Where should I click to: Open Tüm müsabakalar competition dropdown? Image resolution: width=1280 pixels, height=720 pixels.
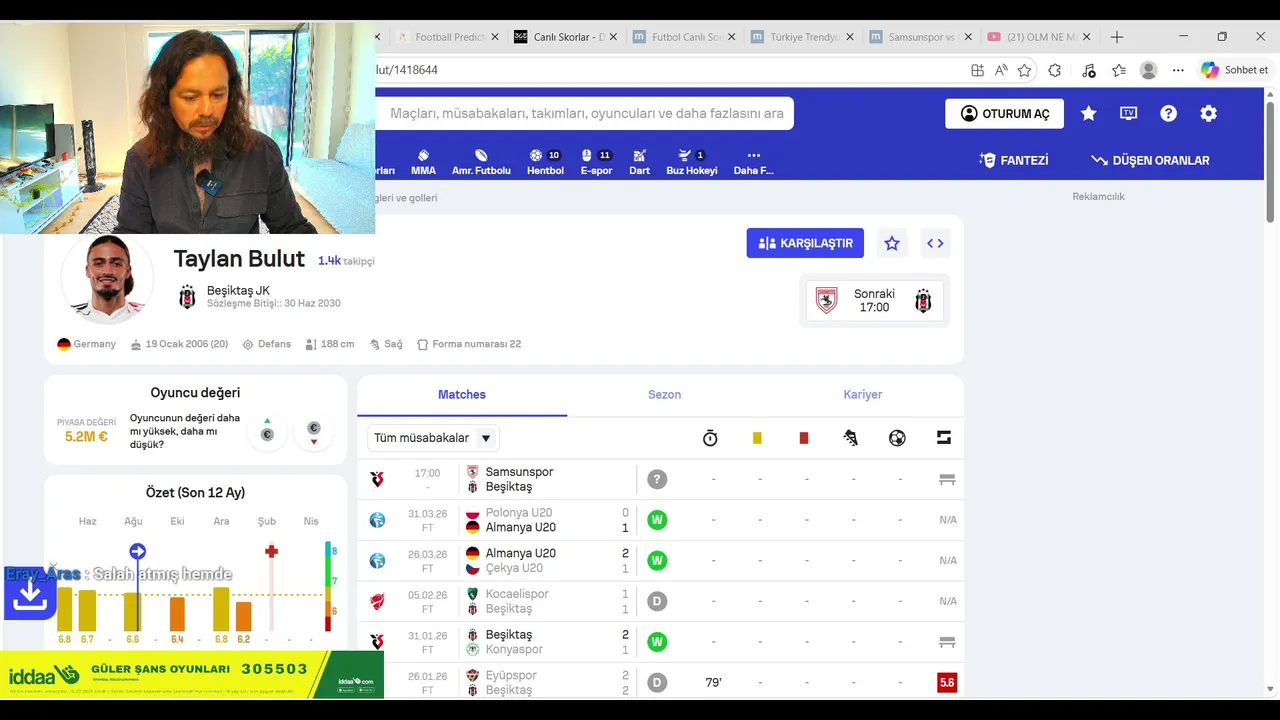[434, 438]
